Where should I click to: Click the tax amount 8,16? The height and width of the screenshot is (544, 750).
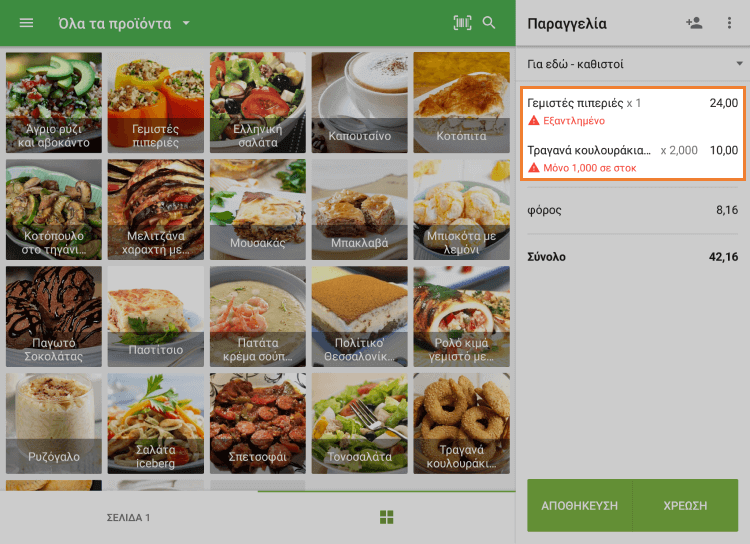pyautogui.click(x=727, y=210)
